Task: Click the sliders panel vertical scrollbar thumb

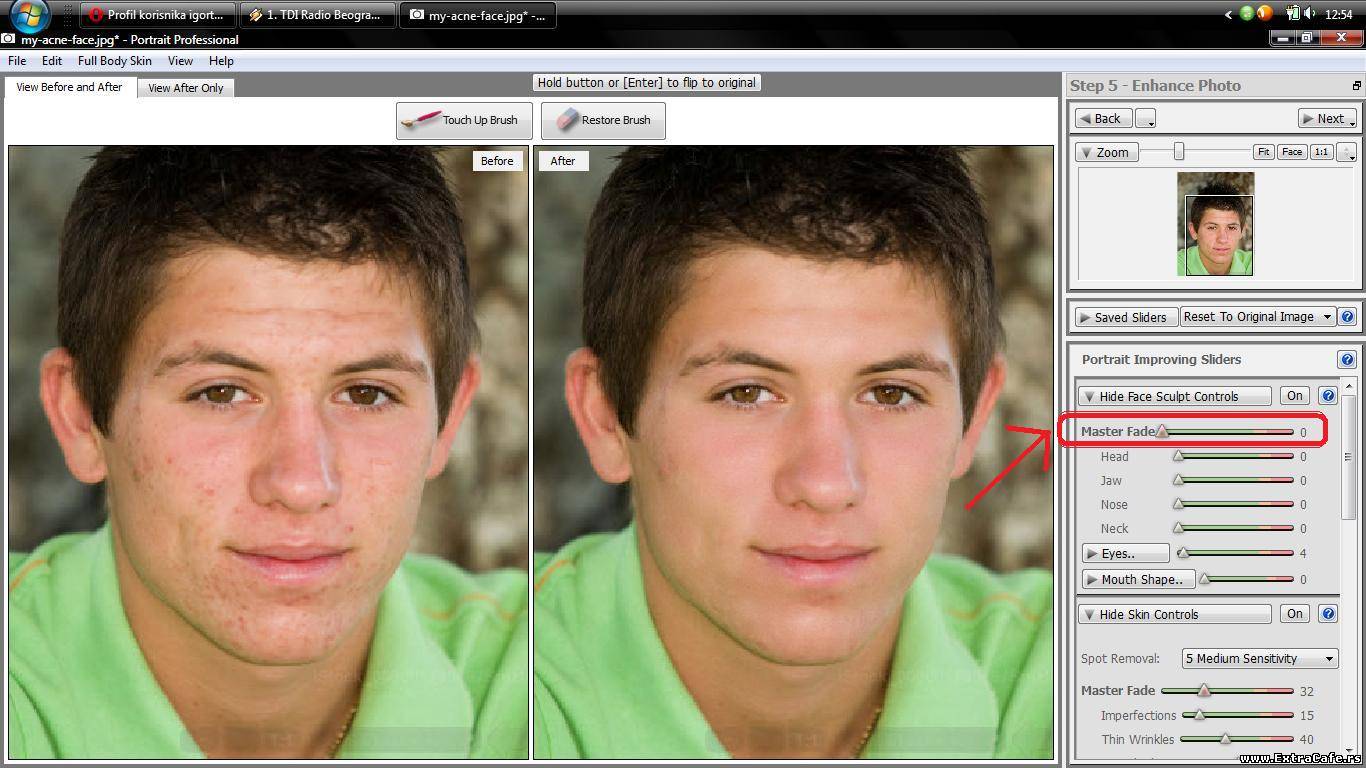Action: pos(1349,457)
